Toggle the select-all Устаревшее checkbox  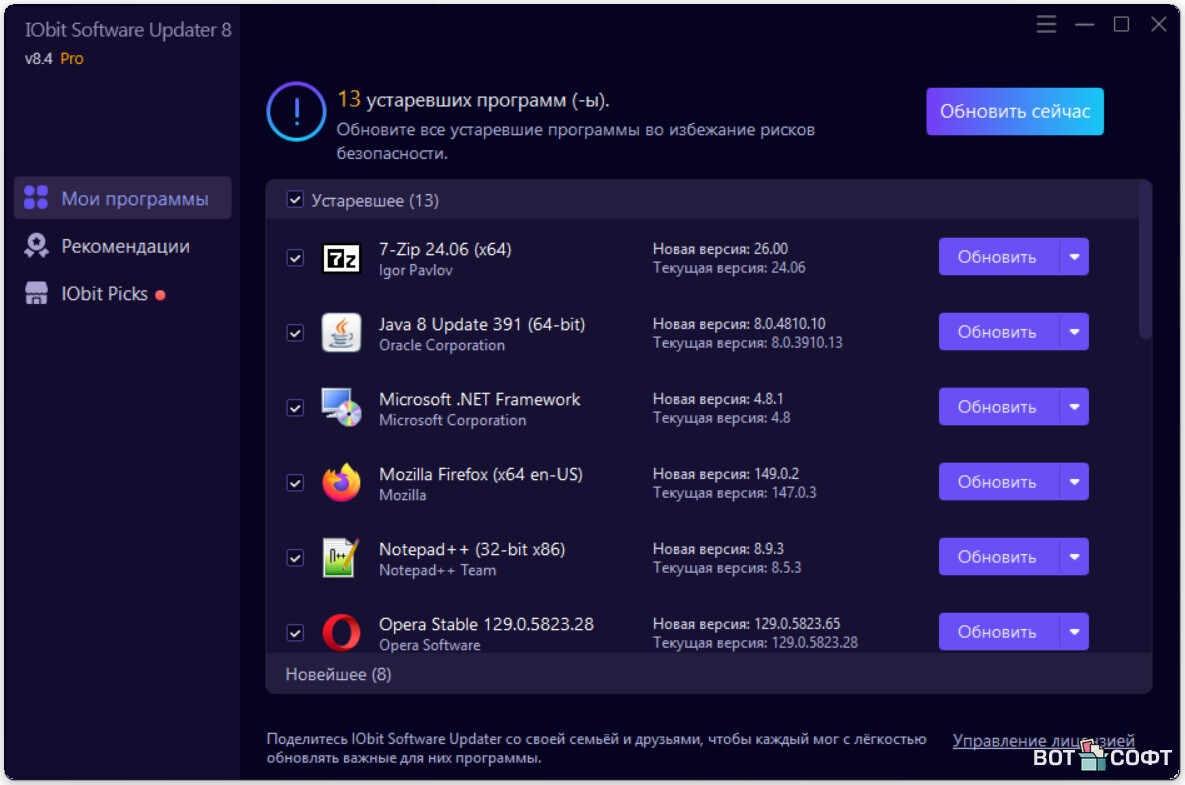[295, 200]
